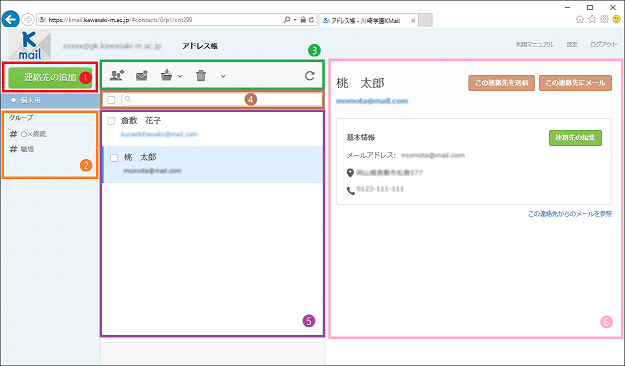Click the browser home icon
Image resolution: width=625 pixels, height=366 pixels.
tap(580, 19)
